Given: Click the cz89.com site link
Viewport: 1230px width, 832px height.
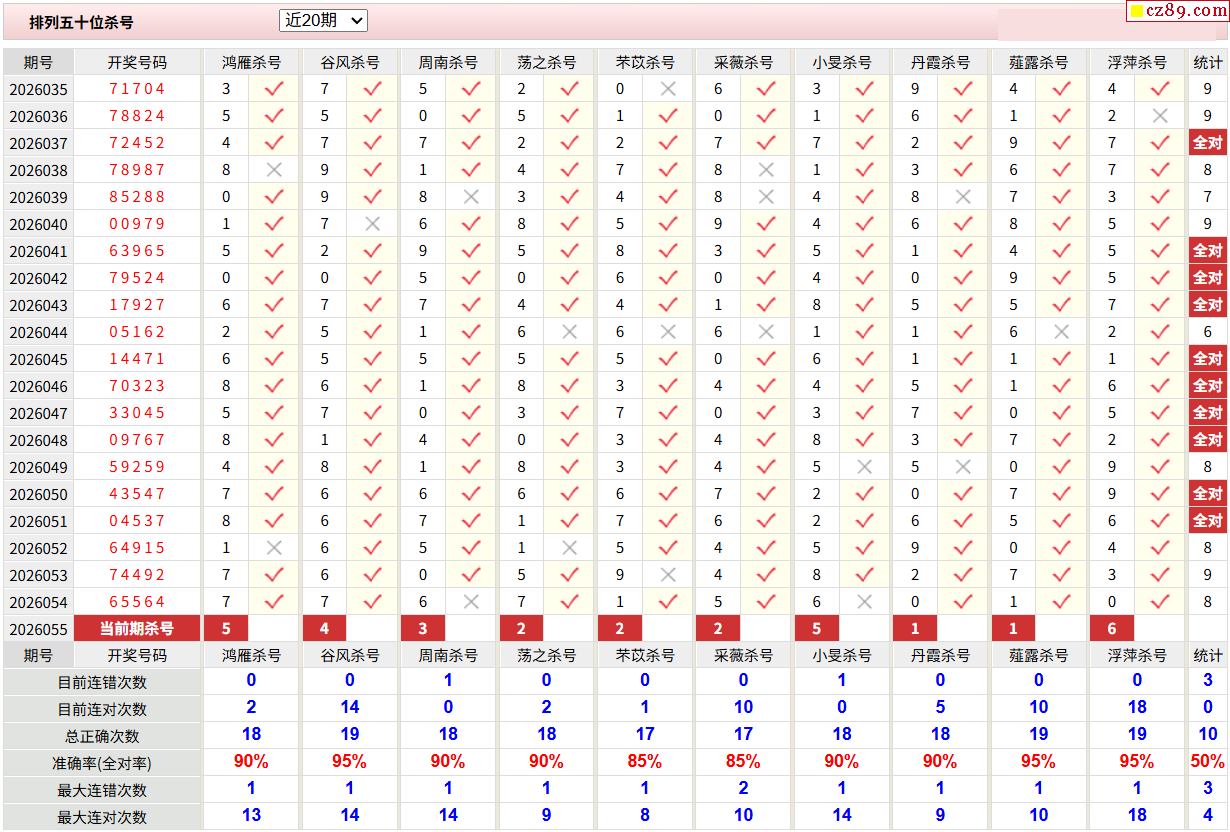Looking at the screenshot, I should (x=1185, y=11).
